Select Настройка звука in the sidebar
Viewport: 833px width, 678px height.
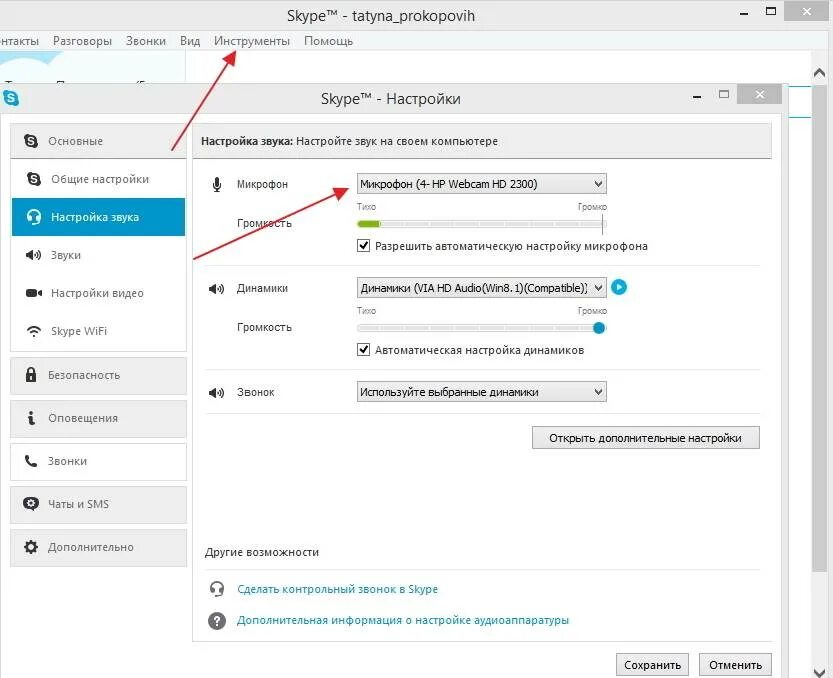(98, 217)
